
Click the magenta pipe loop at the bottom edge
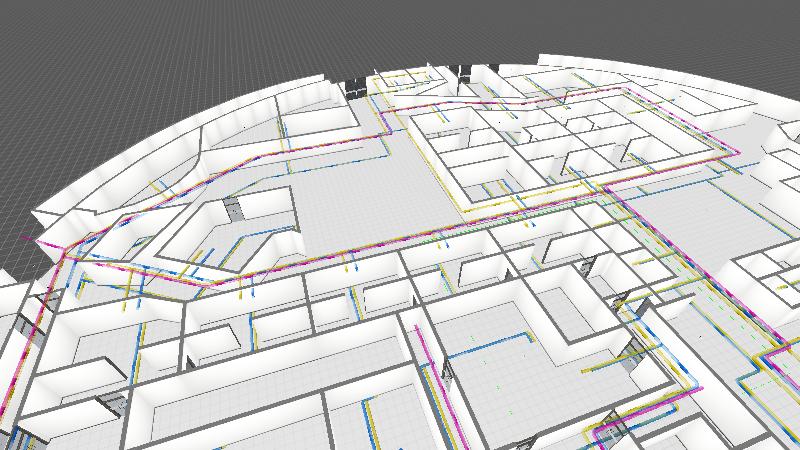click(x=610, y=435)
